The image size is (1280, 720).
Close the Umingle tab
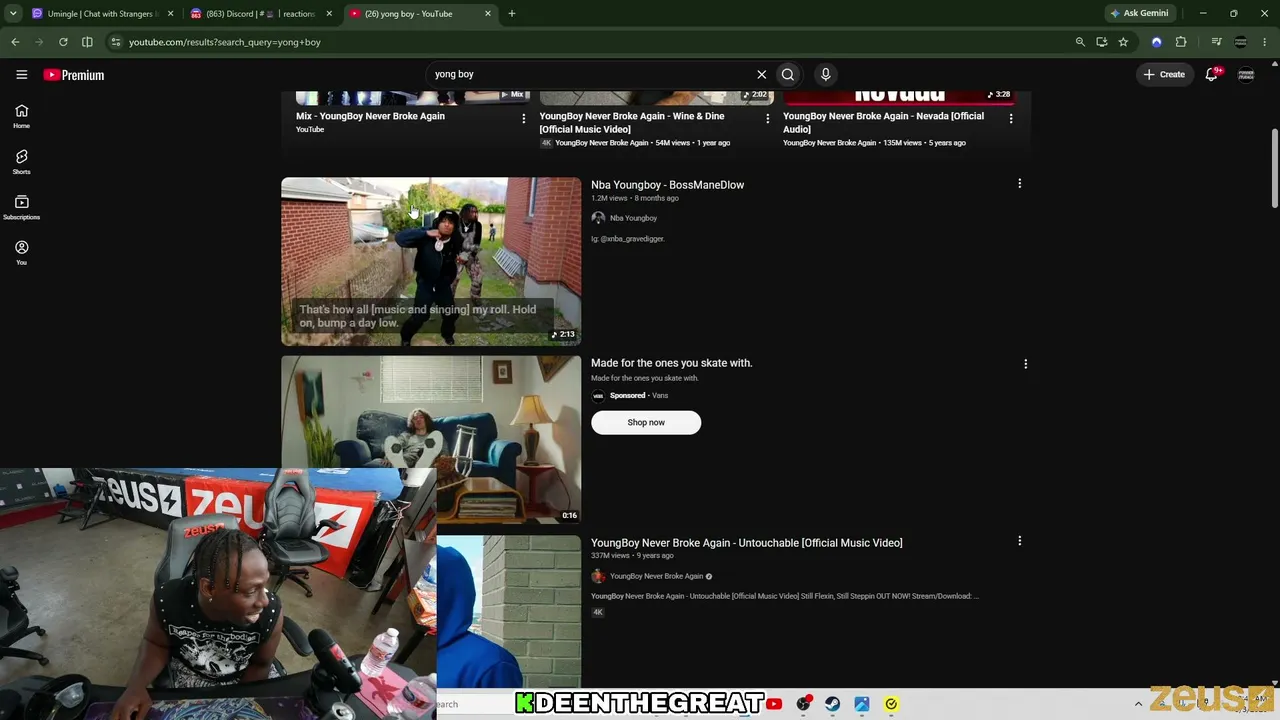170,14
